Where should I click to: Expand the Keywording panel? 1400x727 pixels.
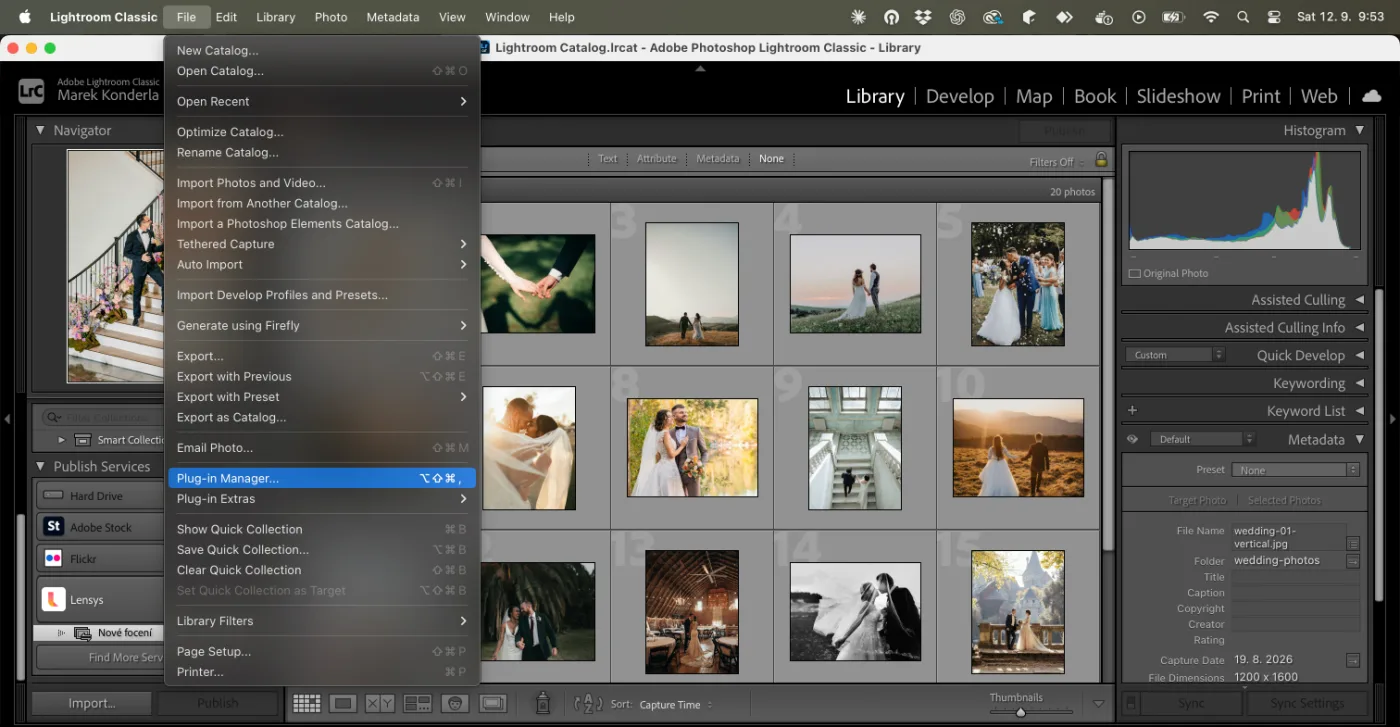(x=1359, y=383)
